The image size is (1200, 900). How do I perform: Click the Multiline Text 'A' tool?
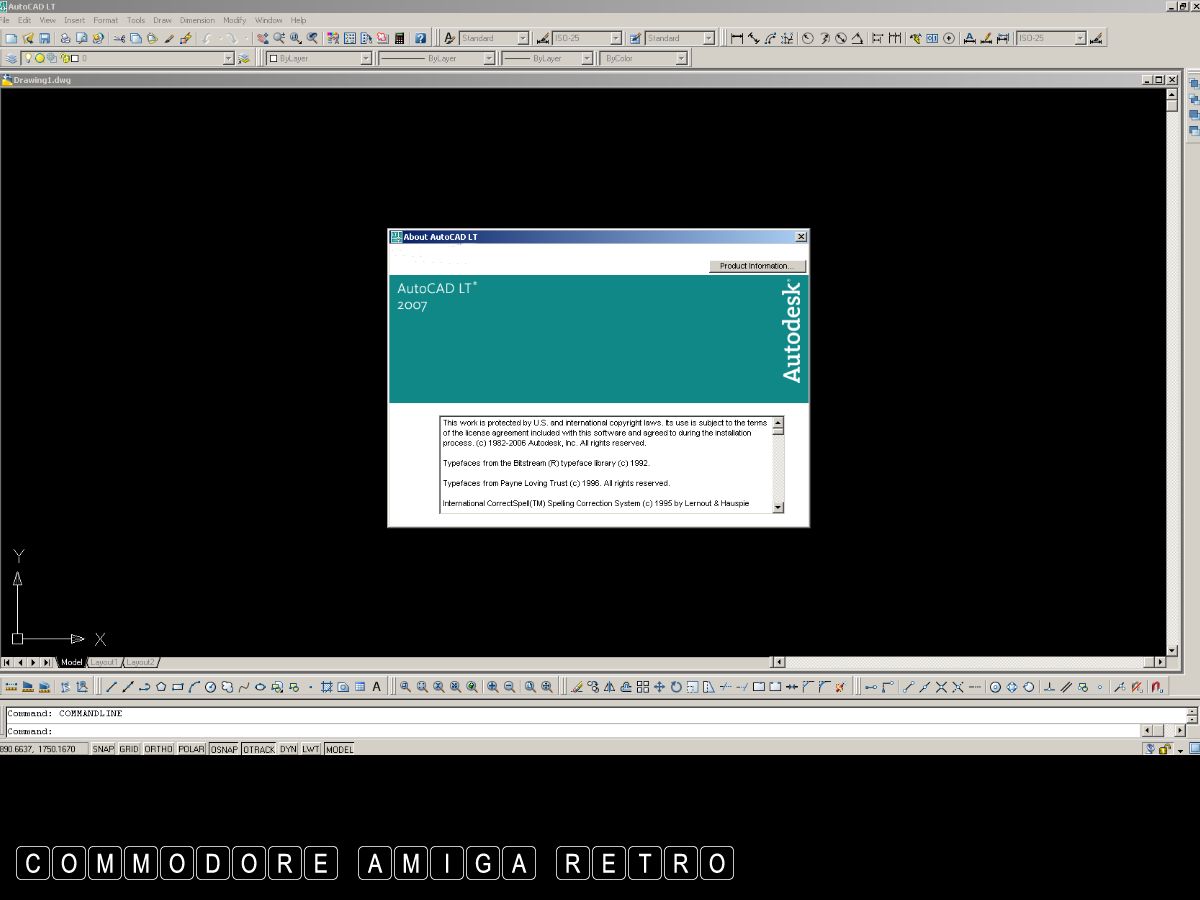(x=377, y=687)
